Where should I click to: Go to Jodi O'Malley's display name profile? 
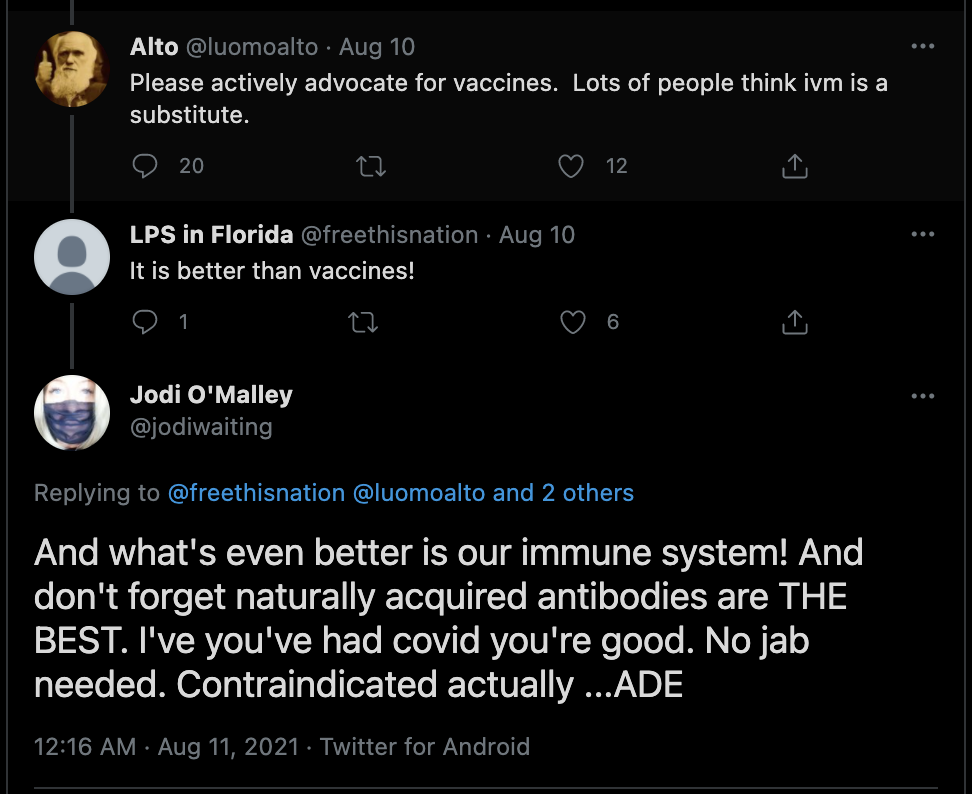tap(211, 395)
